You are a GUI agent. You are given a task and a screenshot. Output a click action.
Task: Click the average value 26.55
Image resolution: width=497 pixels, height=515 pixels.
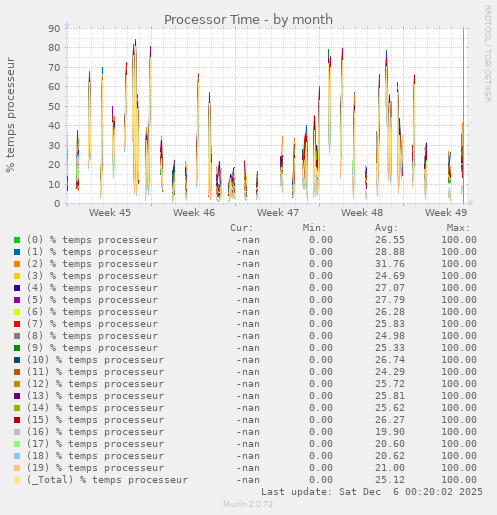[x=390, y=240]
